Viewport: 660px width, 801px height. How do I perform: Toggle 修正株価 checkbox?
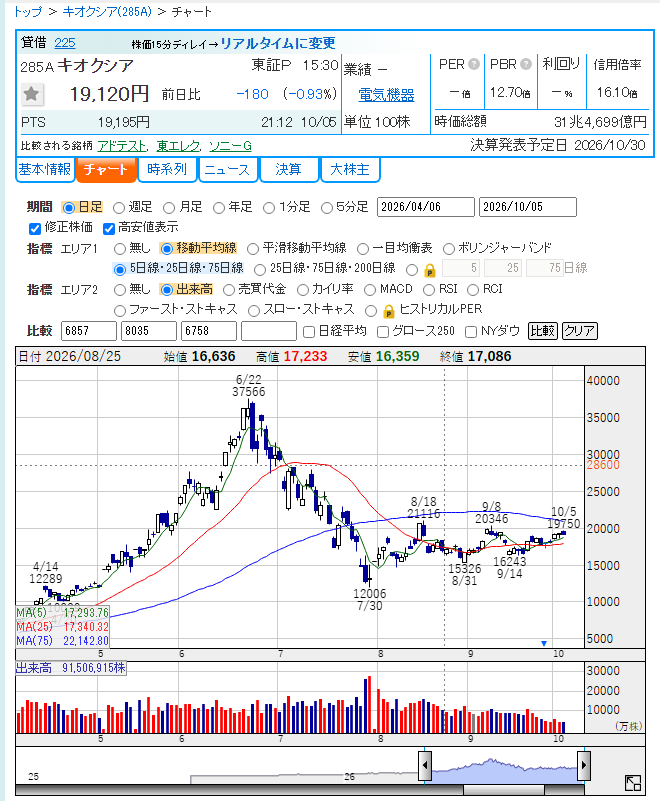(35, 228)
